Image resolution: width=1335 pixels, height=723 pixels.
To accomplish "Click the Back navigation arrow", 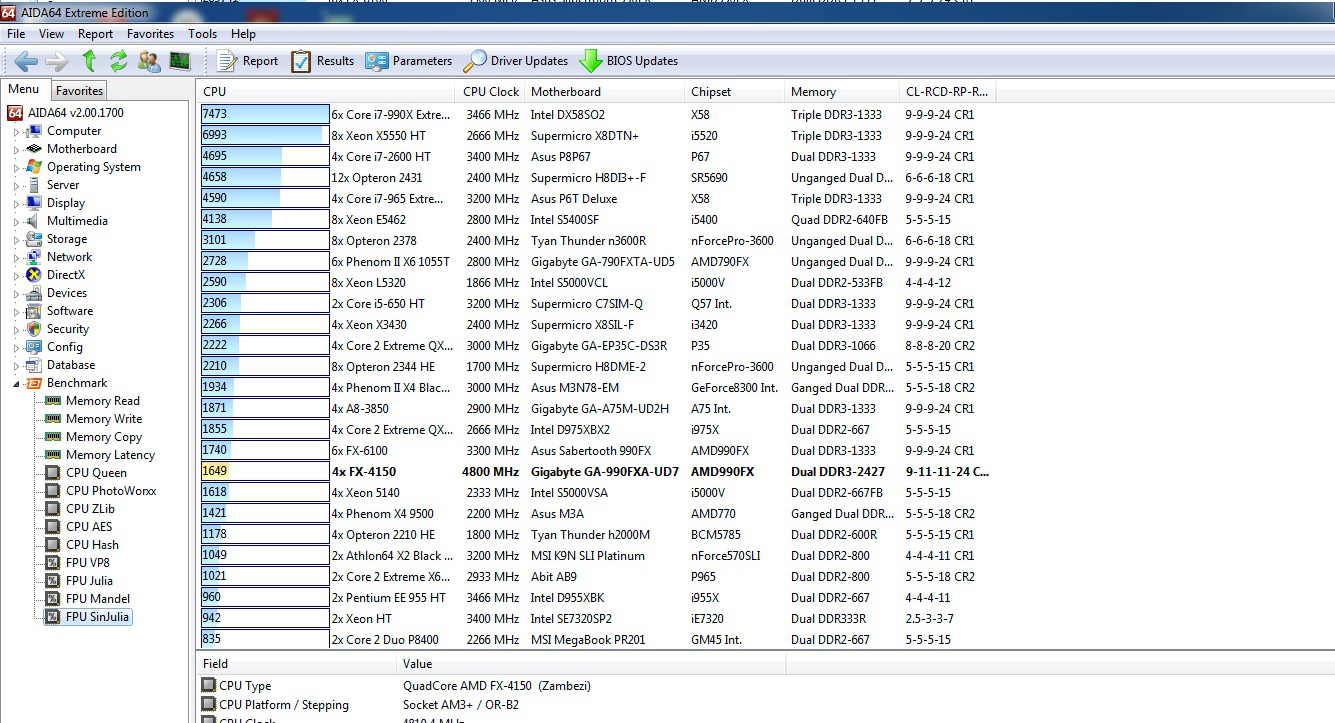I will point(26,61).
